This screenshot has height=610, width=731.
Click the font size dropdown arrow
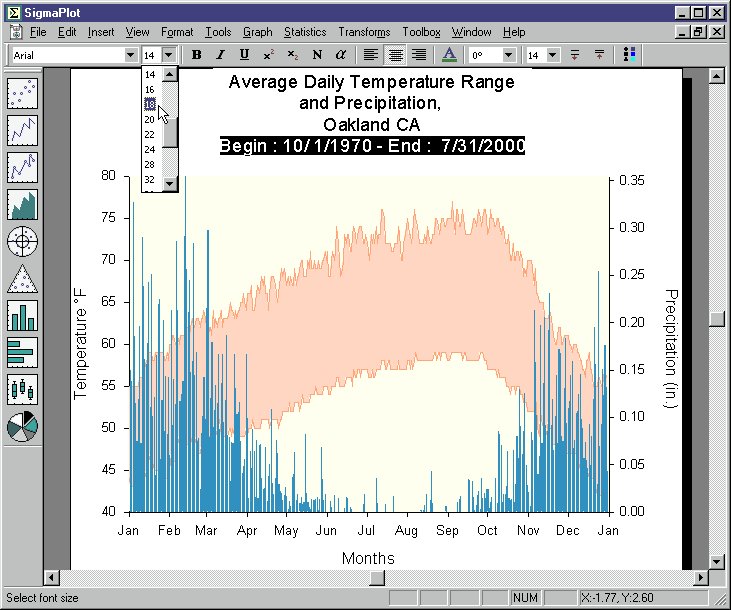[x=169, y=55]
